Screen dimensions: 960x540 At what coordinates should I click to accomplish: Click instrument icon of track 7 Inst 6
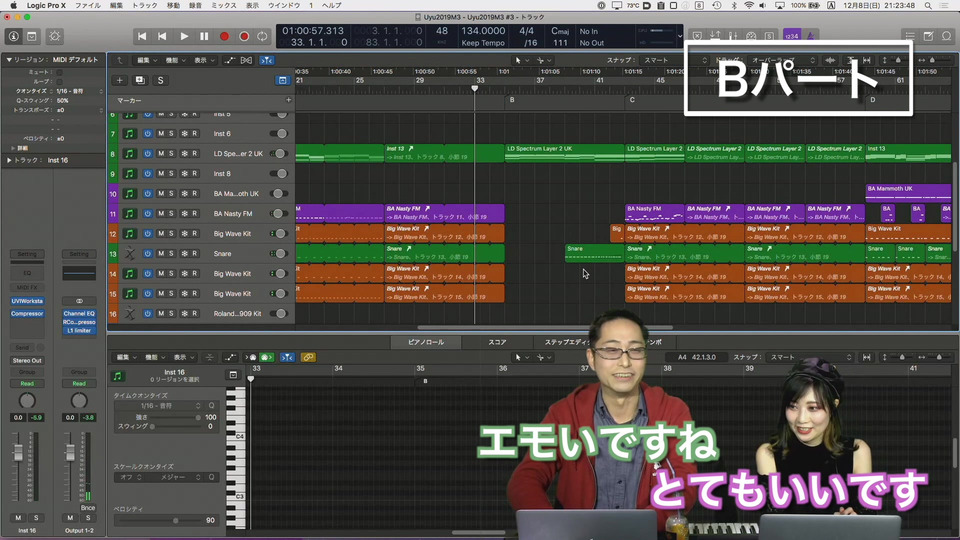[x=130, y=133]
